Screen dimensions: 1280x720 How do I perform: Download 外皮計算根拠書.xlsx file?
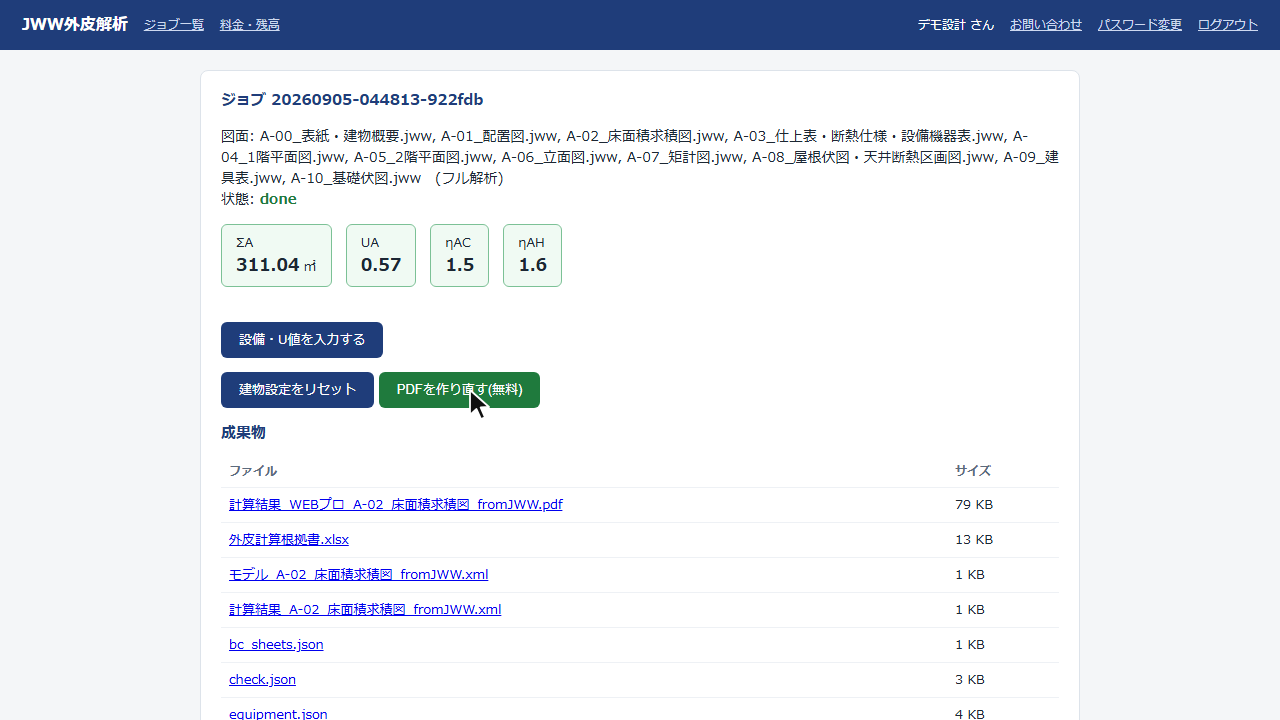[289, 540]
